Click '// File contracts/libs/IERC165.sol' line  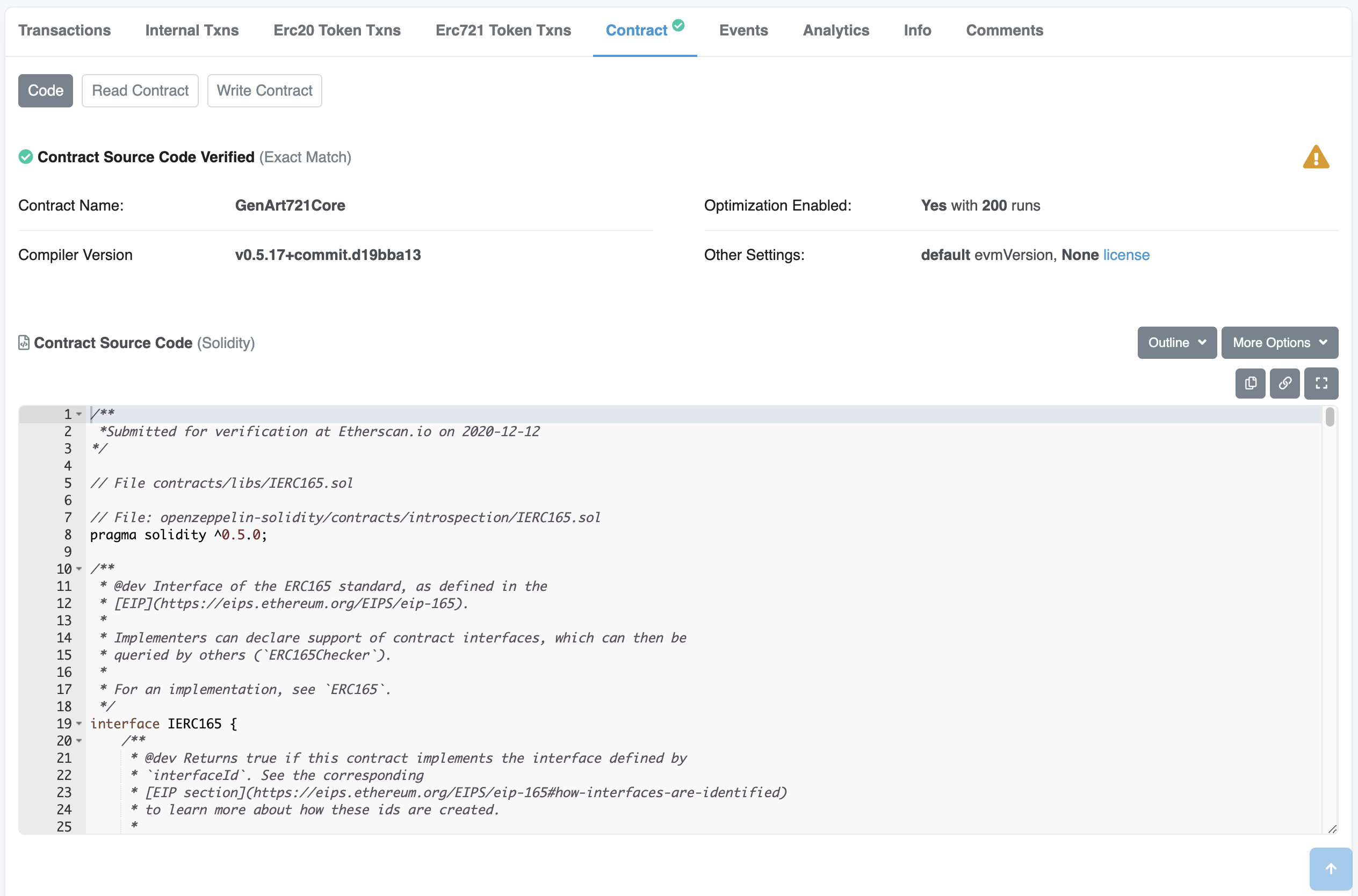click(x=222, y=483)
